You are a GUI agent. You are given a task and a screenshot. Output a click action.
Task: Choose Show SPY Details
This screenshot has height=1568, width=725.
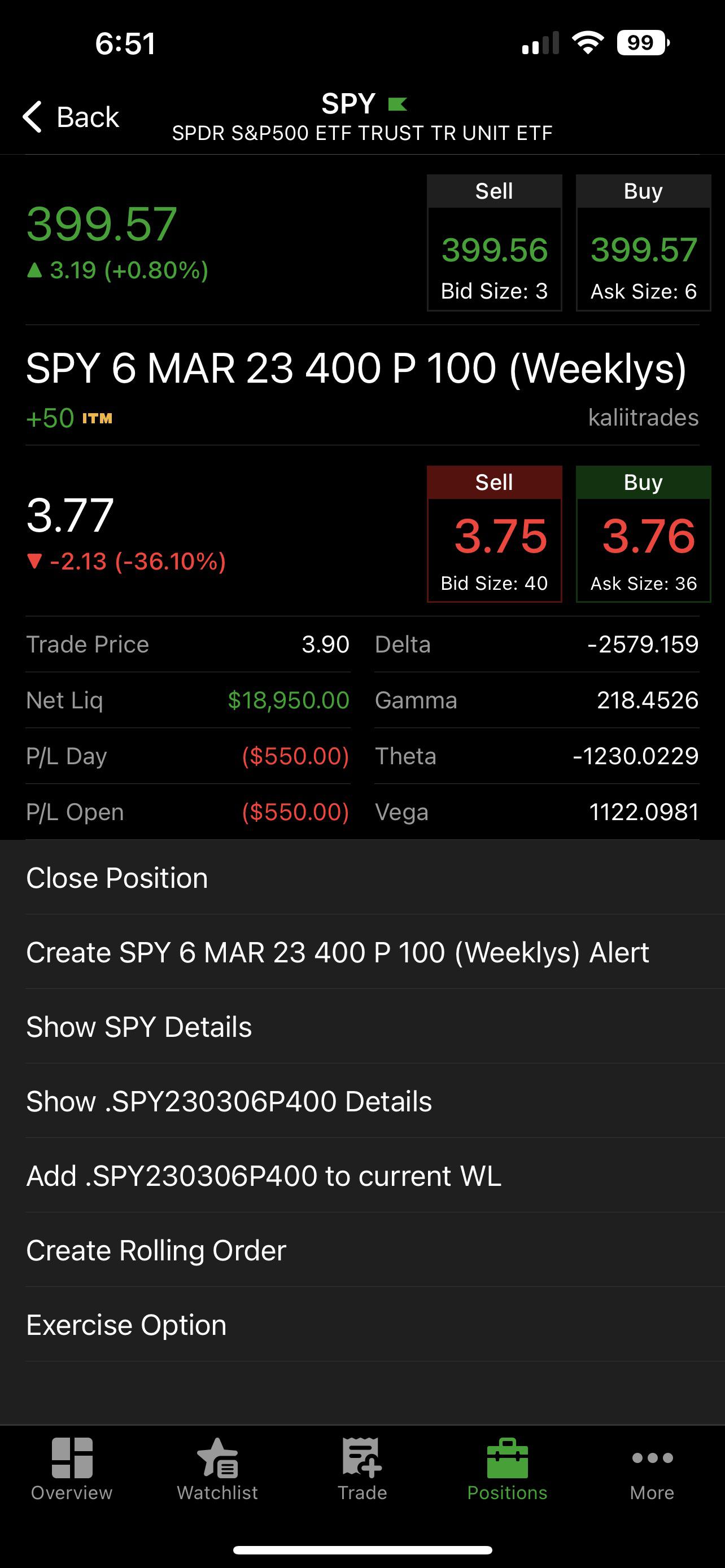point(139,1027)
